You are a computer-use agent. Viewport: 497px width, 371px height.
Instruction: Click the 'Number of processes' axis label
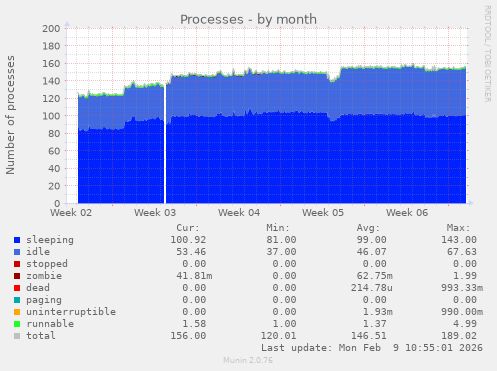coord(10,115)
